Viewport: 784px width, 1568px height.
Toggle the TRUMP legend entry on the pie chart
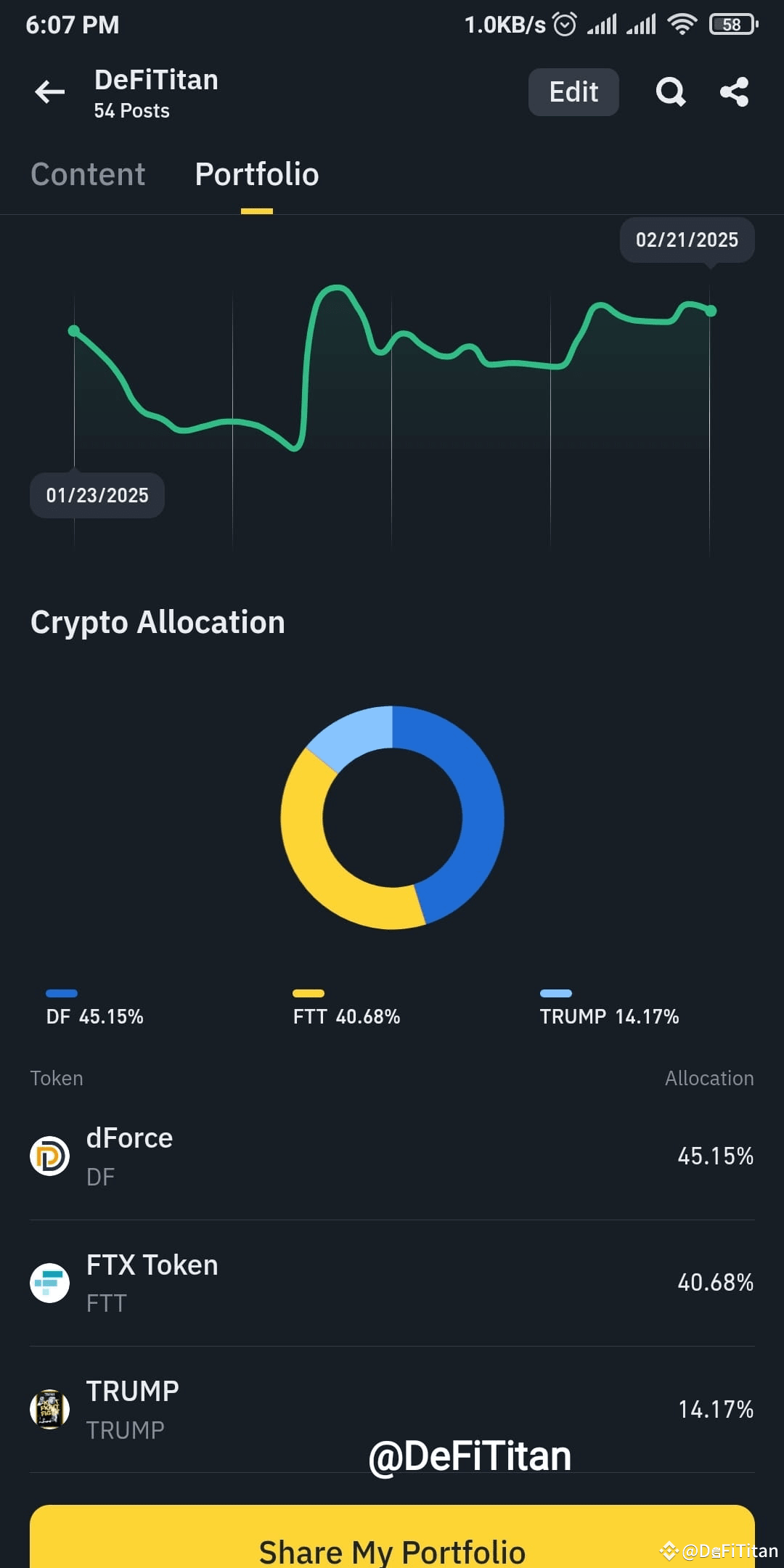(x=608, y=1008)
